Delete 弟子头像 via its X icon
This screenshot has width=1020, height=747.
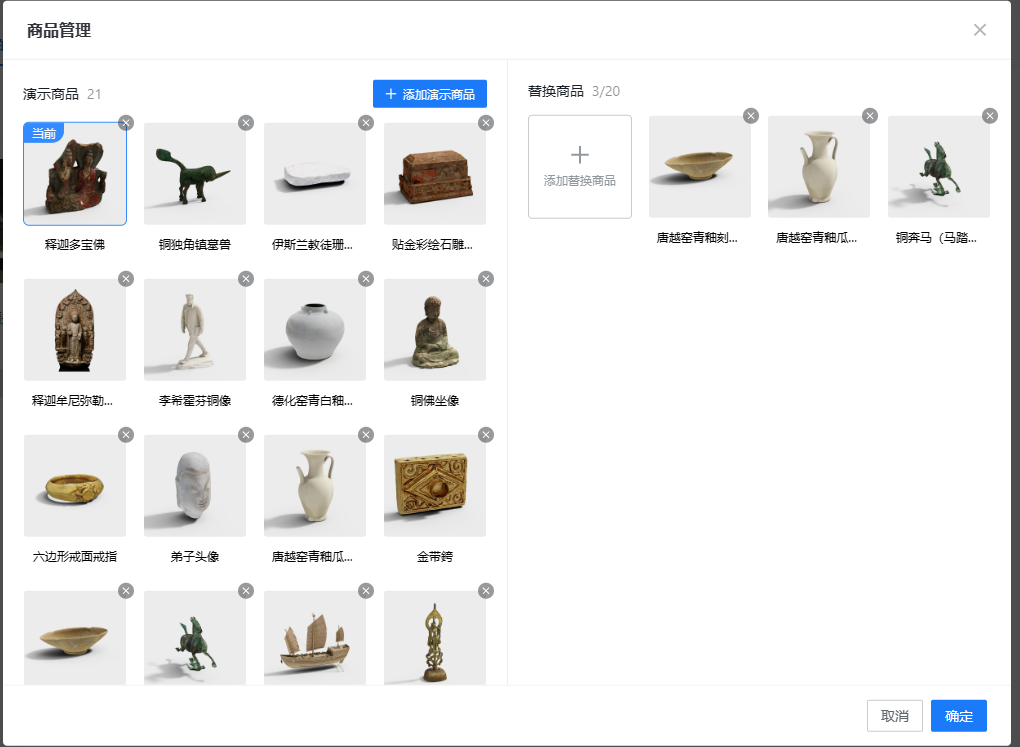(246, 435)
